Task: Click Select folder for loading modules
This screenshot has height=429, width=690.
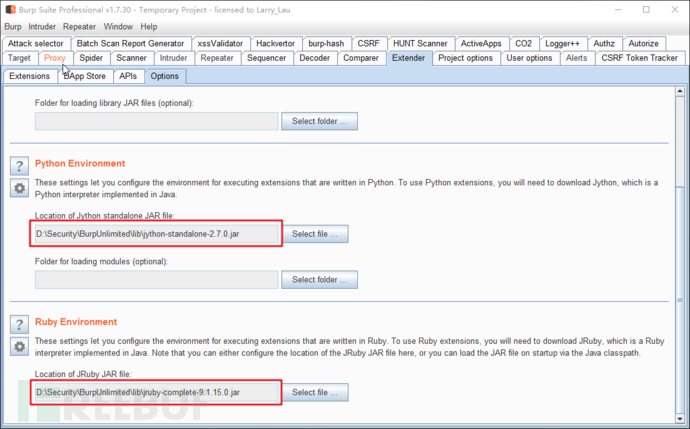Action: pyautogui.click(x=319, y=280)
